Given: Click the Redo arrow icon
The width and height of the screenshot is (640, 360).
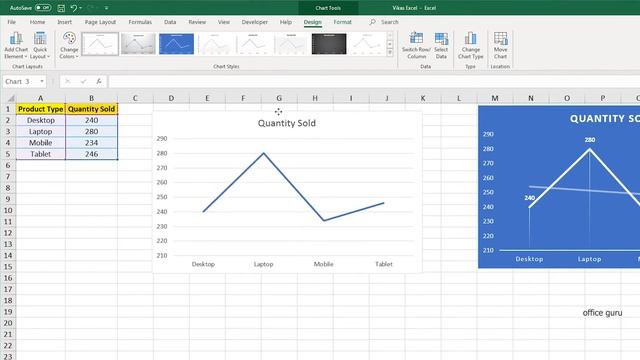Looking at the screenshot, I should pos(91,8).
